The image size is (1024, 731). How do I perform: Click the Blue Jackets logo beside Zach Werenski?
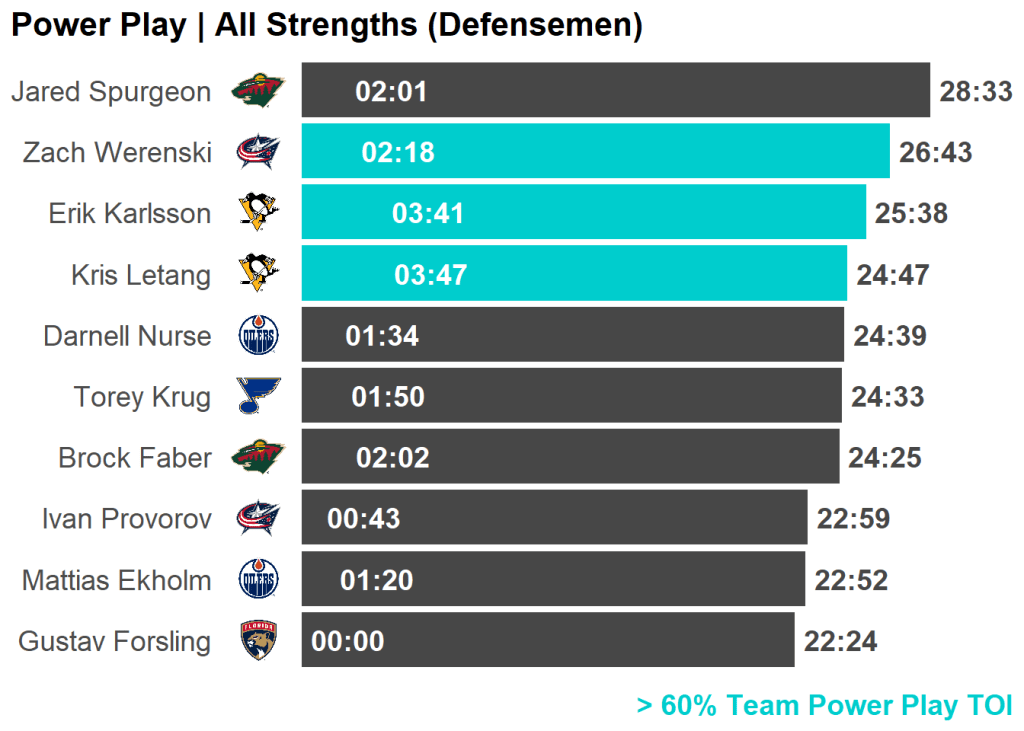pos(257,152)
